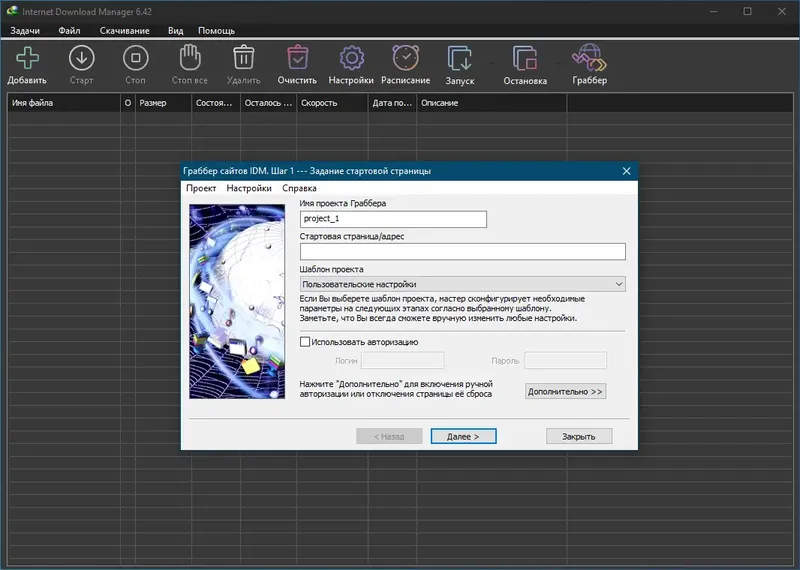Viewport: 800px width, 570px height.
Task: Click the Стартовая страница/адрес input field
Action: 462,252
